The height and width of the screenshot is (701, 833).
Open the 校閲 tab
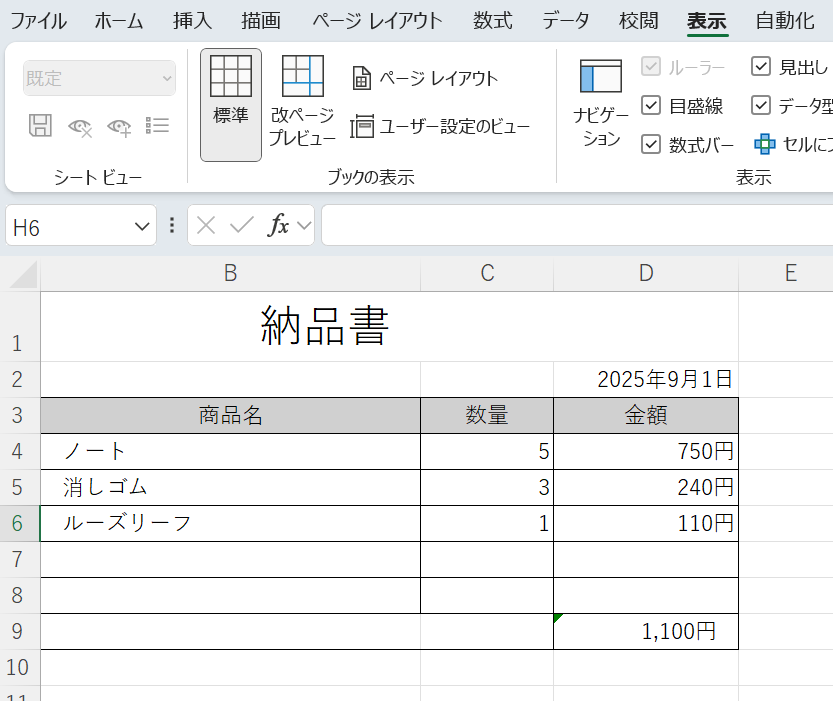(639, 21)
